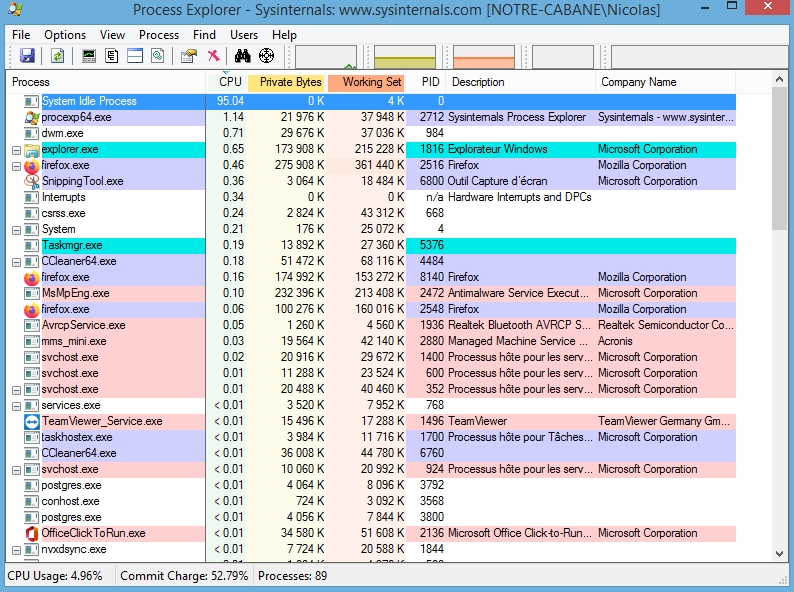
Task: Select the TeamViewer_Service.exe process row
Action: 102,422
